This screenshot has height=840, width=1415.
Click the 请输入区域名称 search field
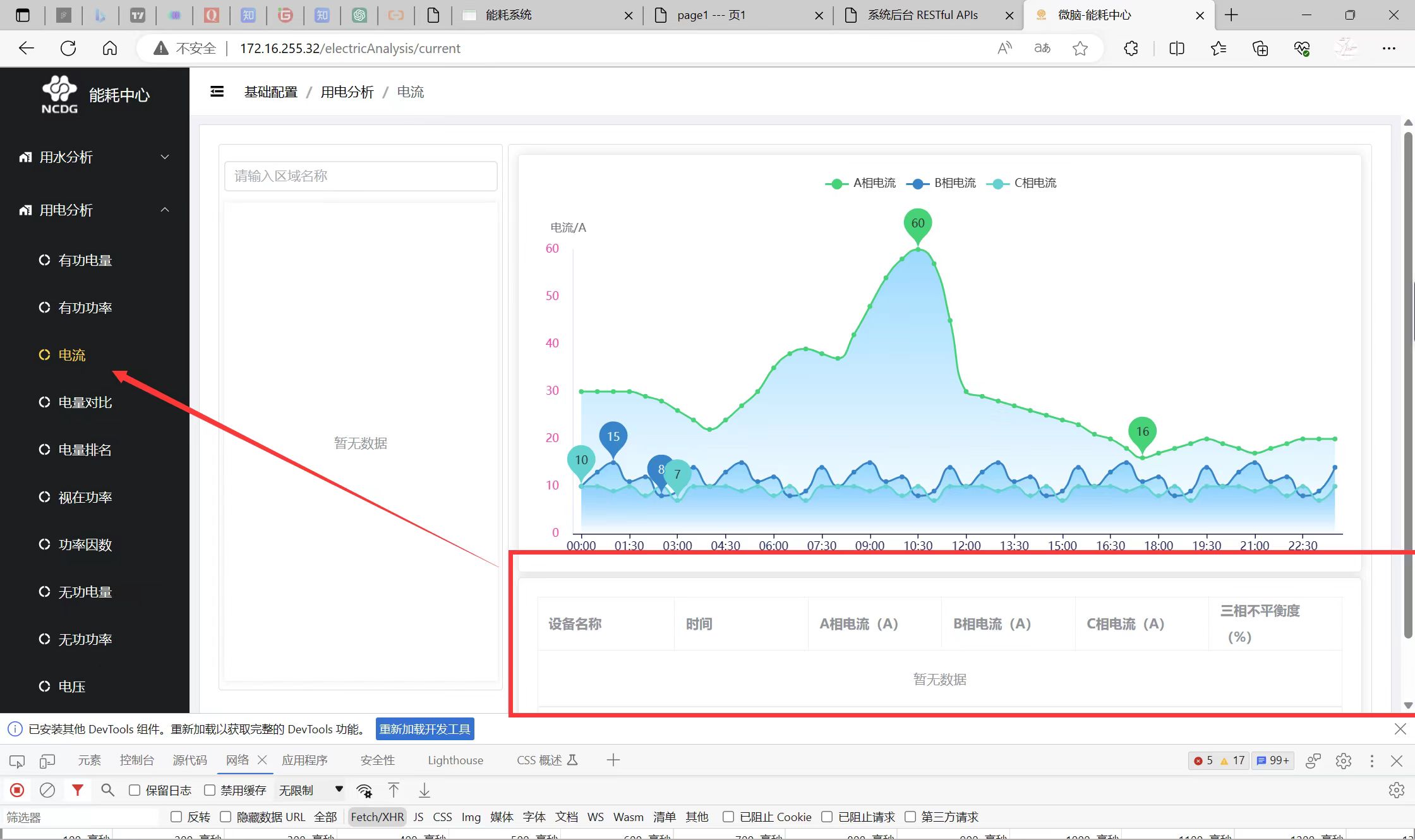tap(361, 176)
